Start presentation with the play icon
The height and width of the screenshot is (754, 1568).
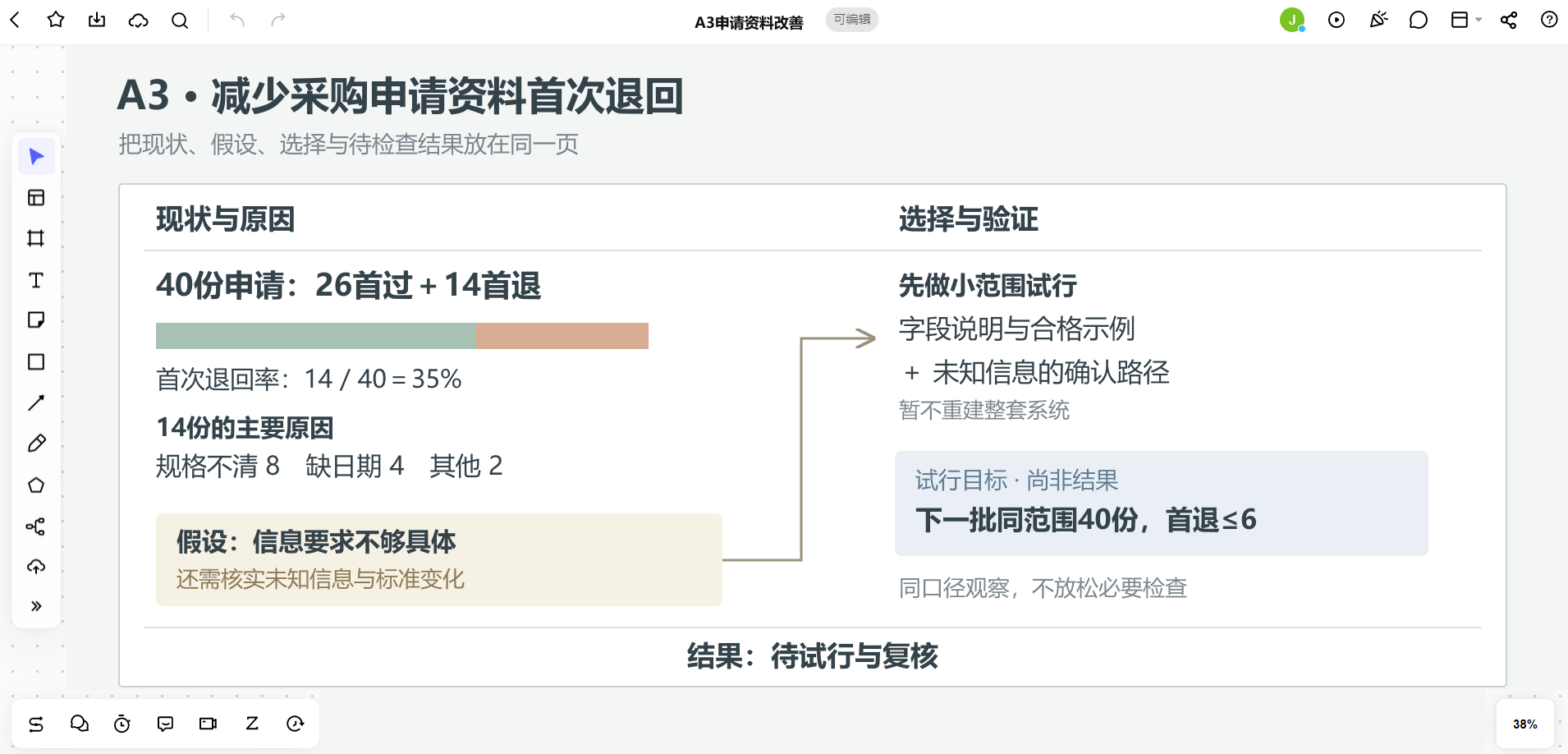(x=1336, y=20)
